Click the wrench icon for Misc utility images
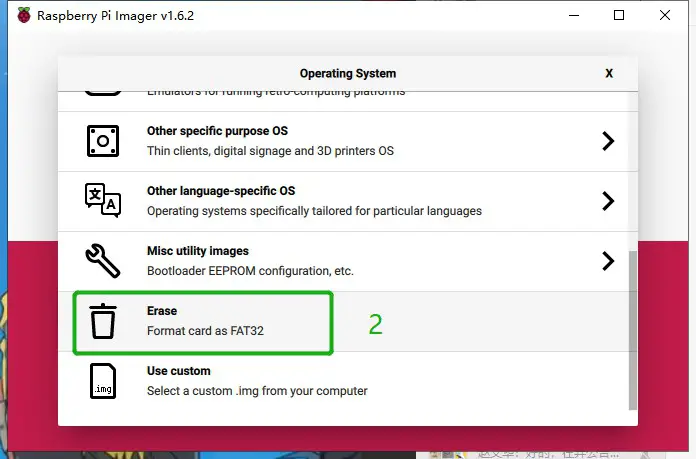This screenshot has height=459, width=696. point(103,261)
